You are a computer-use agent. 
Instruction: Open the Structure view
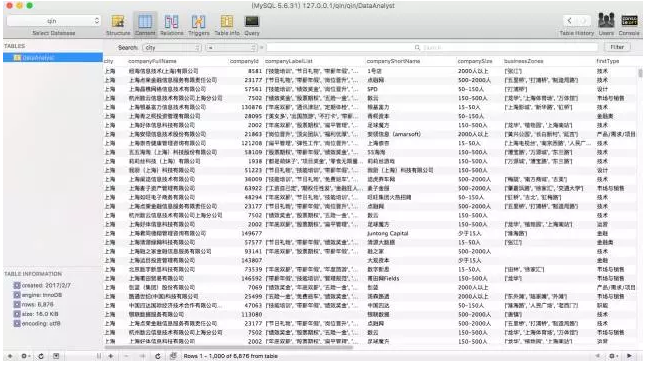coord(118,25)
